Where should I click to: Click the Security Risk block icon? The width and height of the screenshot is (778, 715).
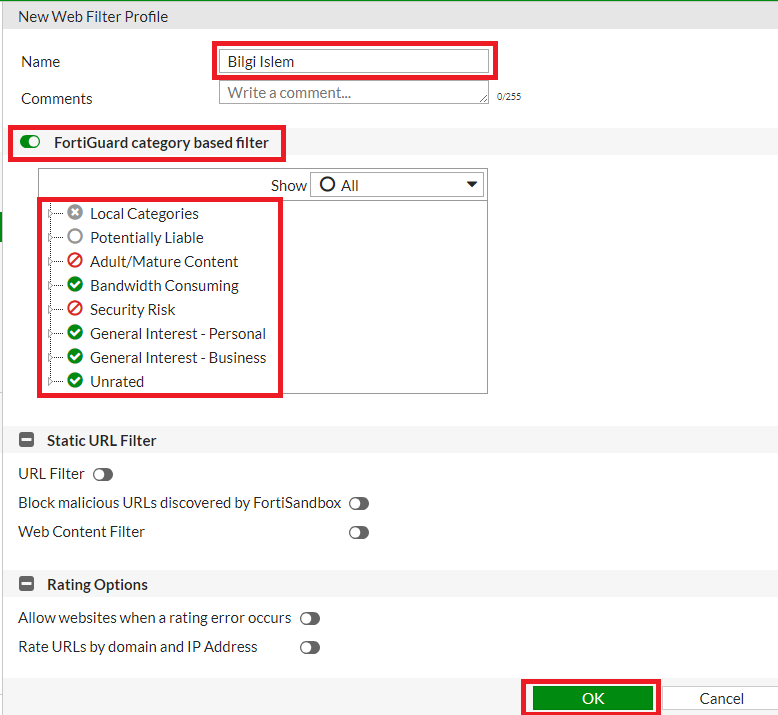click(x=75, y=309)
